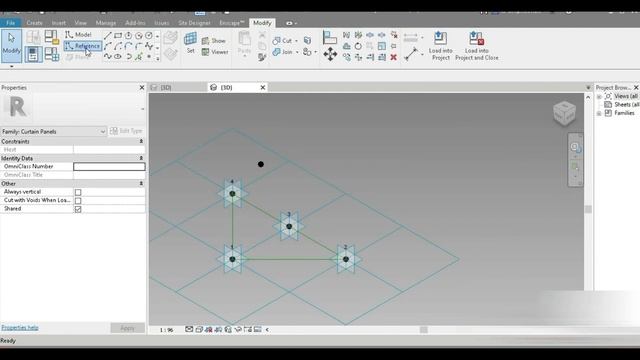Click the Measure between two references icon
This screenshot has height=360, width=640.
411,54
